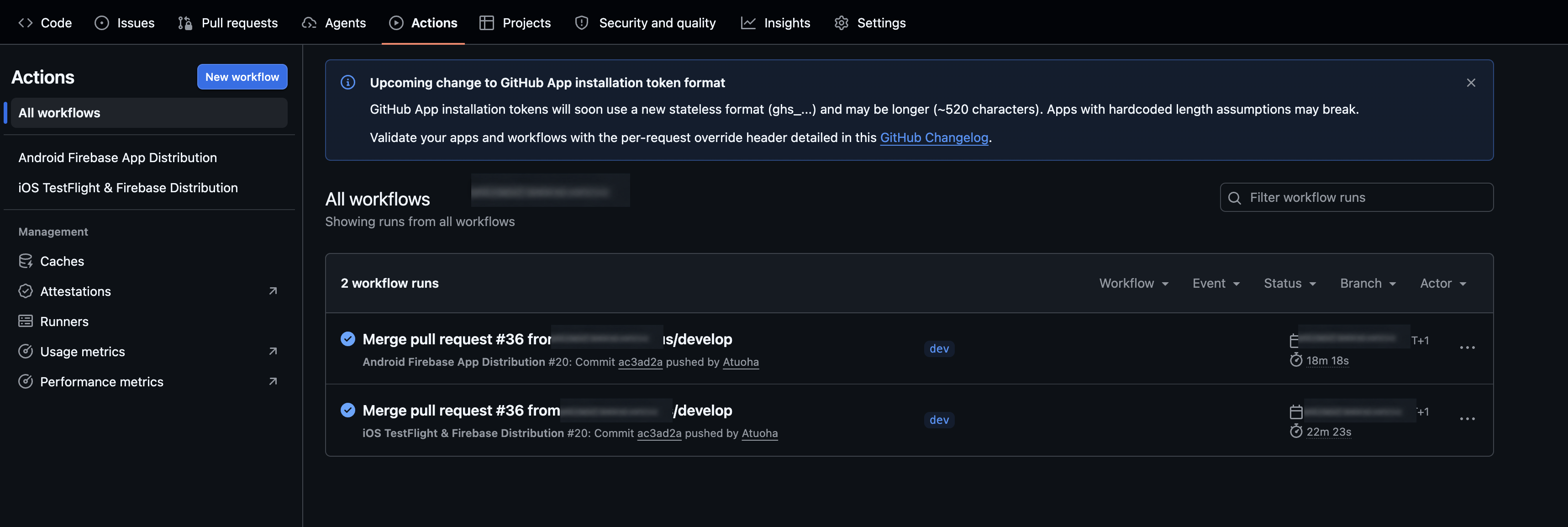This screenshot has width=1568, height=527.
Task: Expand the Actor filter dropdown
Action: [x=1443, y=283]
